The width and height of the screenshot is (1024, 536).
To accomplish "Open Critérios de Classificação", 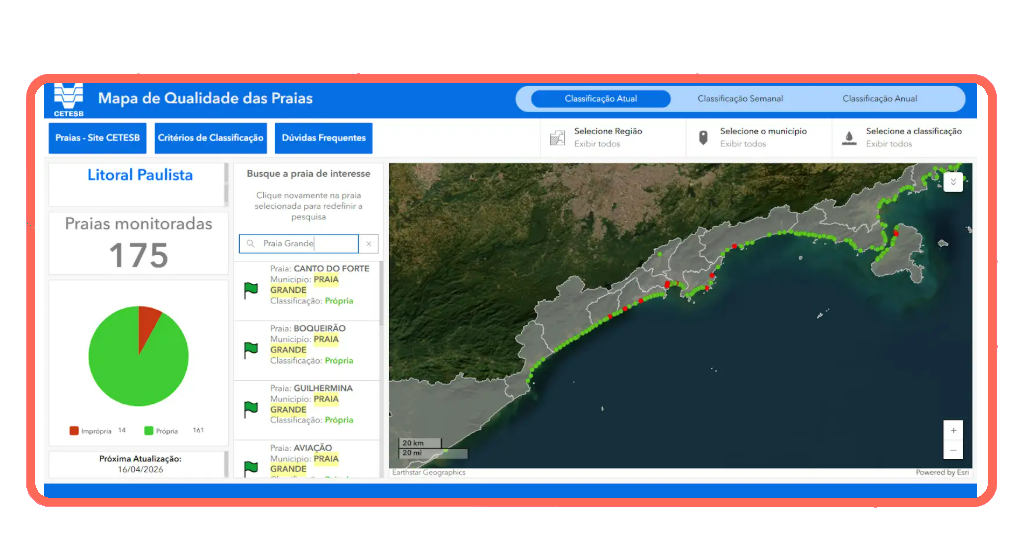I will tap(210, 138).
